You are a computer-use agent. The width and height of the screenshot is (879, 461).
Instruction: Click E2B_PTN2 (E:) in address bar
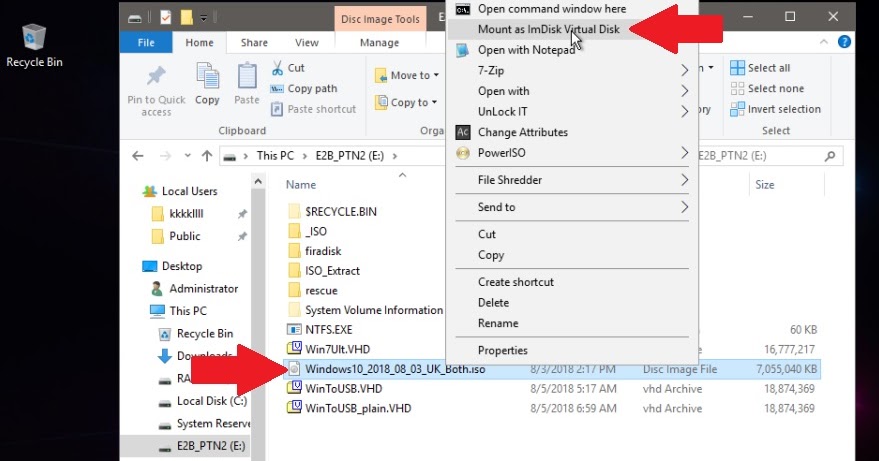(349, 156)
